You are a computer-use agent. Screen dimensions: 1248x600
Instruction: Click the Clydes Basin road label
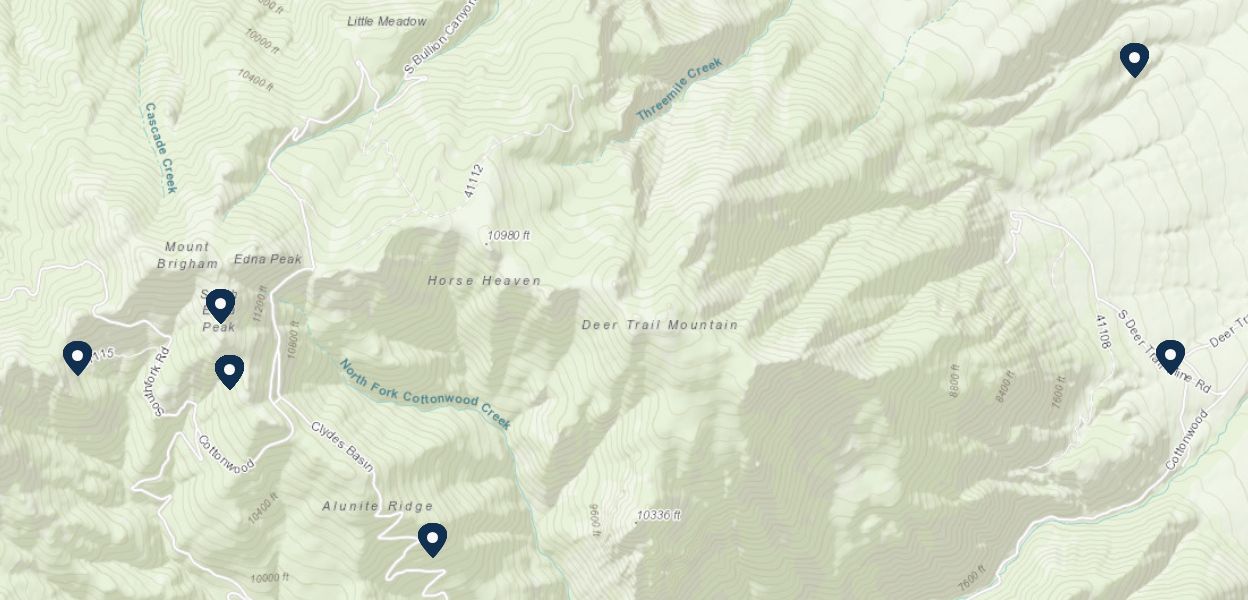[342, 444]
